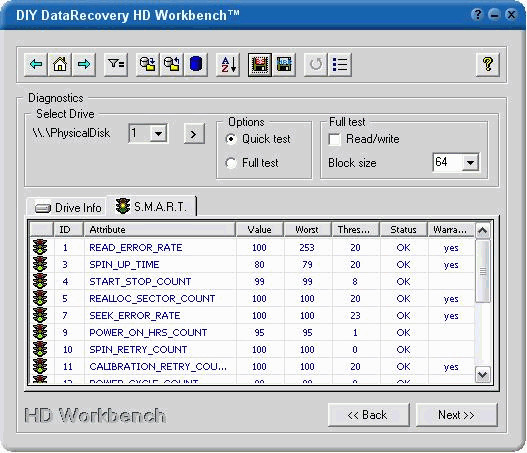Image resolution: width=527 pixels, height=453 pixels.
Task: Select the START_STOP_COUNT attribute text
Action: 140,282
